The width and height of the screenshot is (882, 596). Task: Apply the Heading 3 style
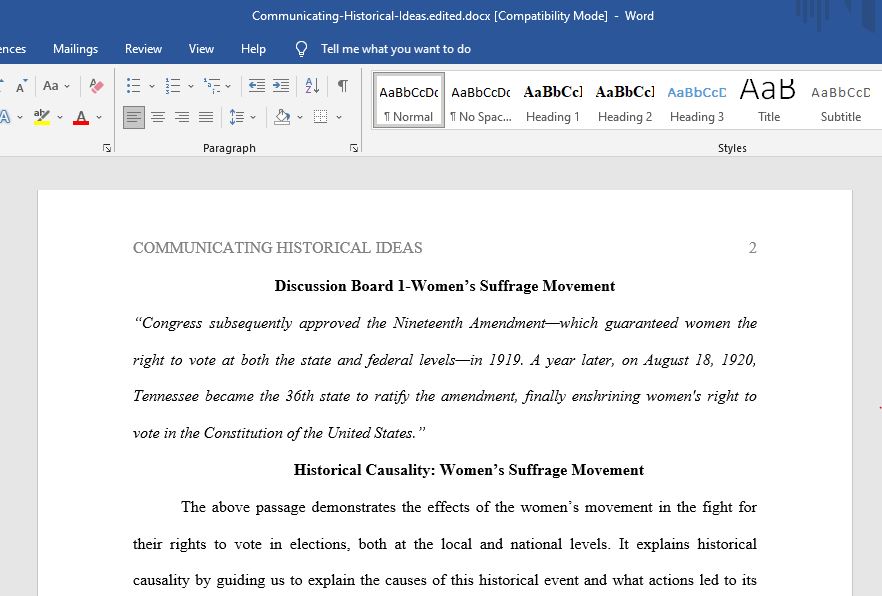coord(697,100)
